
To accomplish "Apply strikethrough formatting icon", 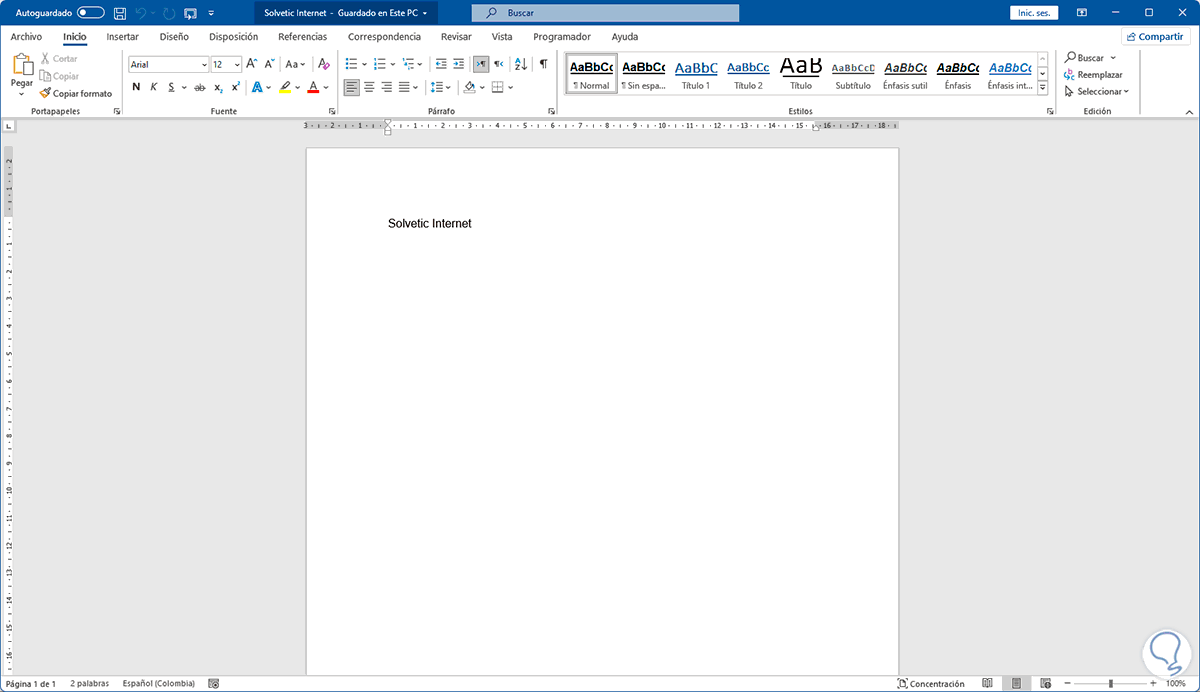I will [x=198, y=87].
